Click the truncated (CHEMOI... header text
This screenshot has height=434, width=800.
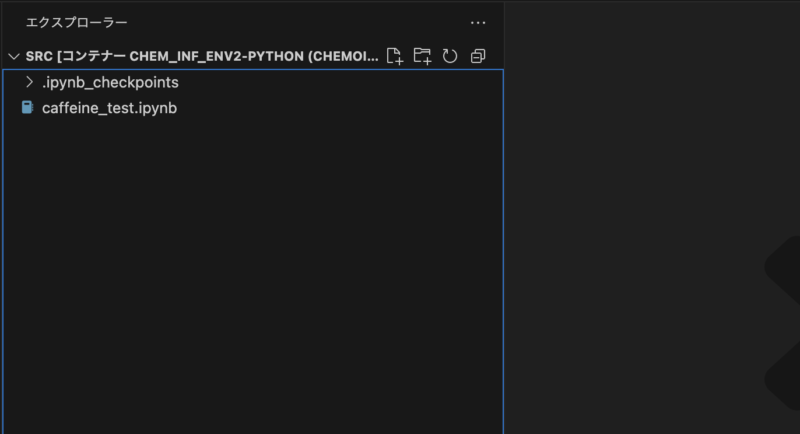pyautogui.click(x=343, y=56)
